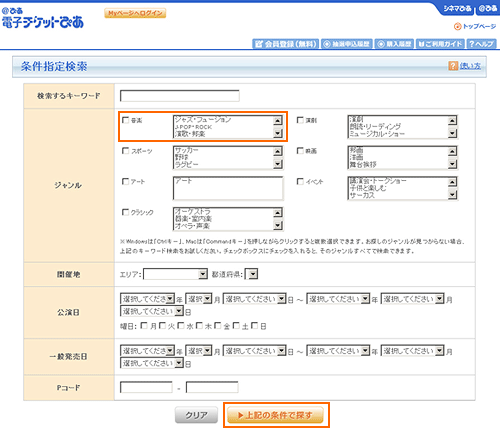Open 公演日 end year dropdown
Image resolution: width=500 pixels, height=428 pixels.
click(x=338, y=299)
